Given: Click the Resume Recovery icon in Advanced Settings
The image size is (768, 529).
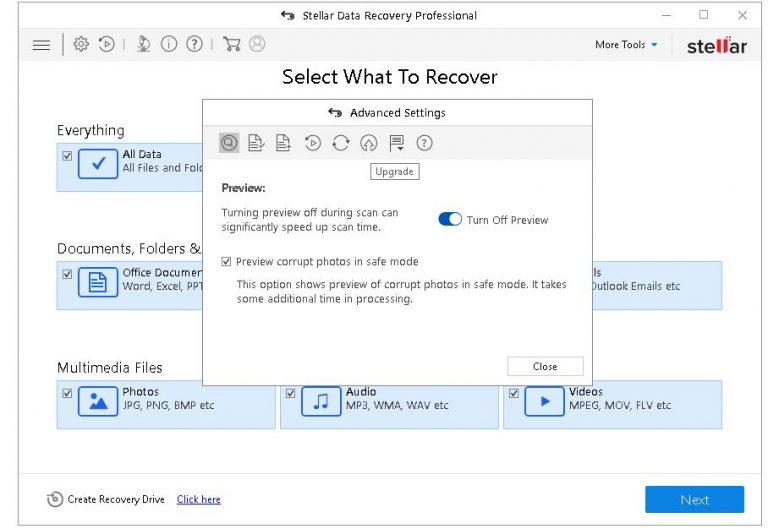Looking at the screenshot, I should click(312, 143).
